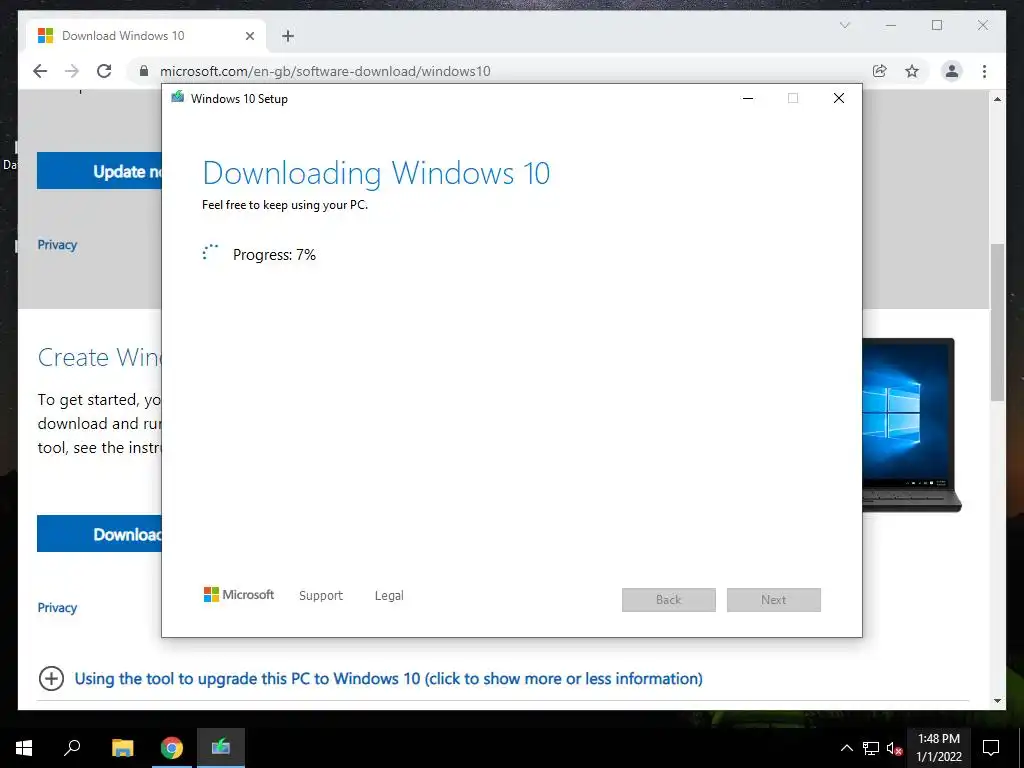Reload the Download Windows 10 page
1024x768 pixels.
pyautogui.click(x=104, y=71)
